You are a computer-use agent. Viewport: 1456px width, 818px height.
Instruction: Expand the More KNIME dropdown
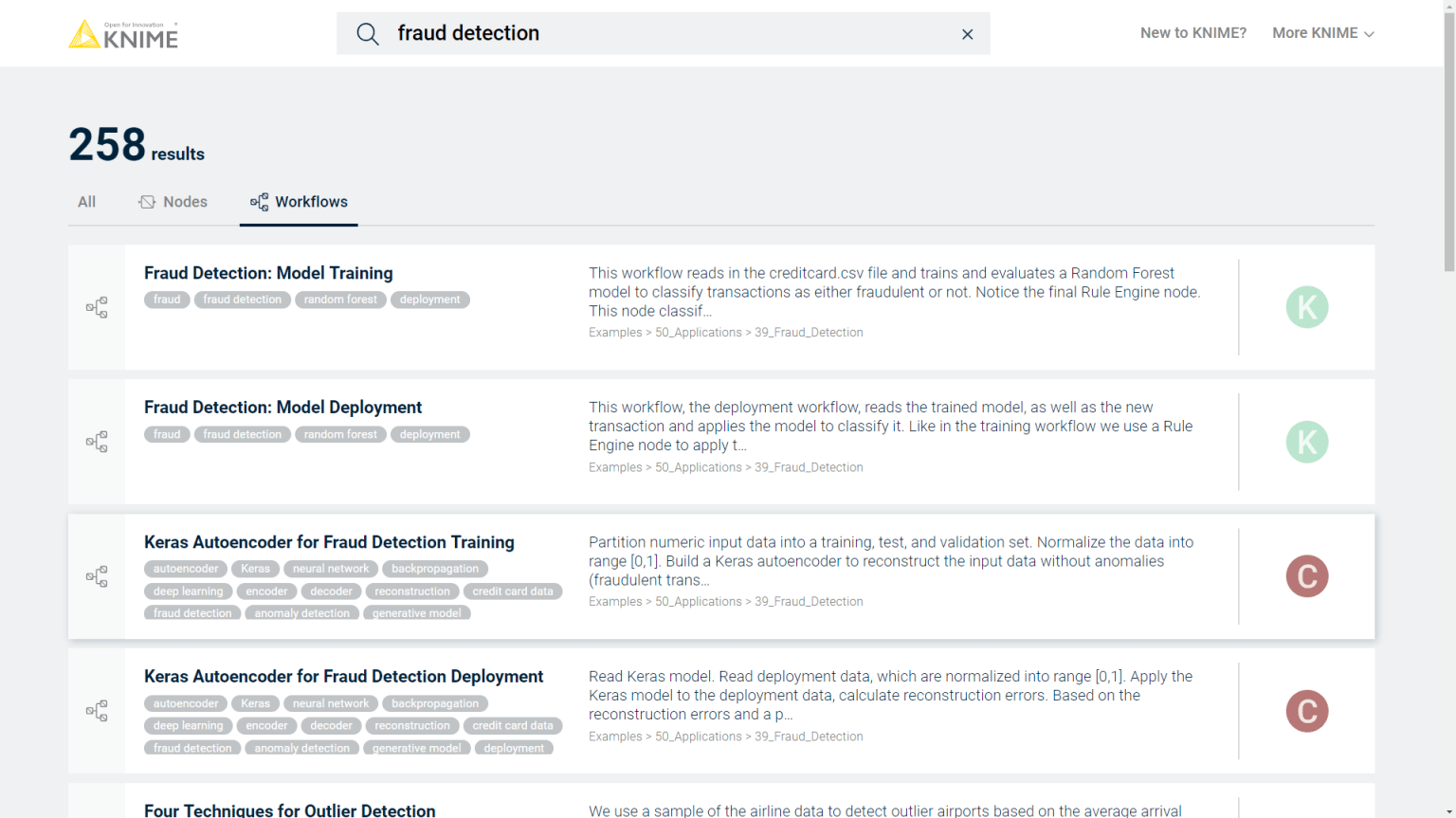(x=1322, y=33)
